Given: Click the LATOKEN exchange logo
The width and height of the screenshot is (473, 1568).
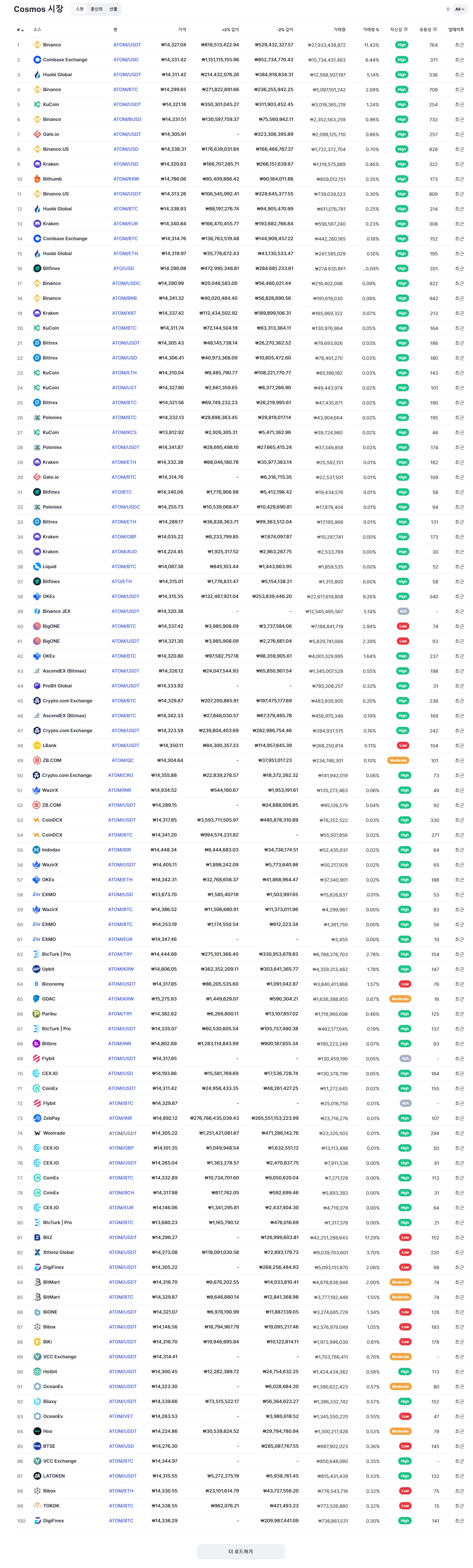Looking at the screenshot, I should pyautogui.click(x=37, y=1476).
